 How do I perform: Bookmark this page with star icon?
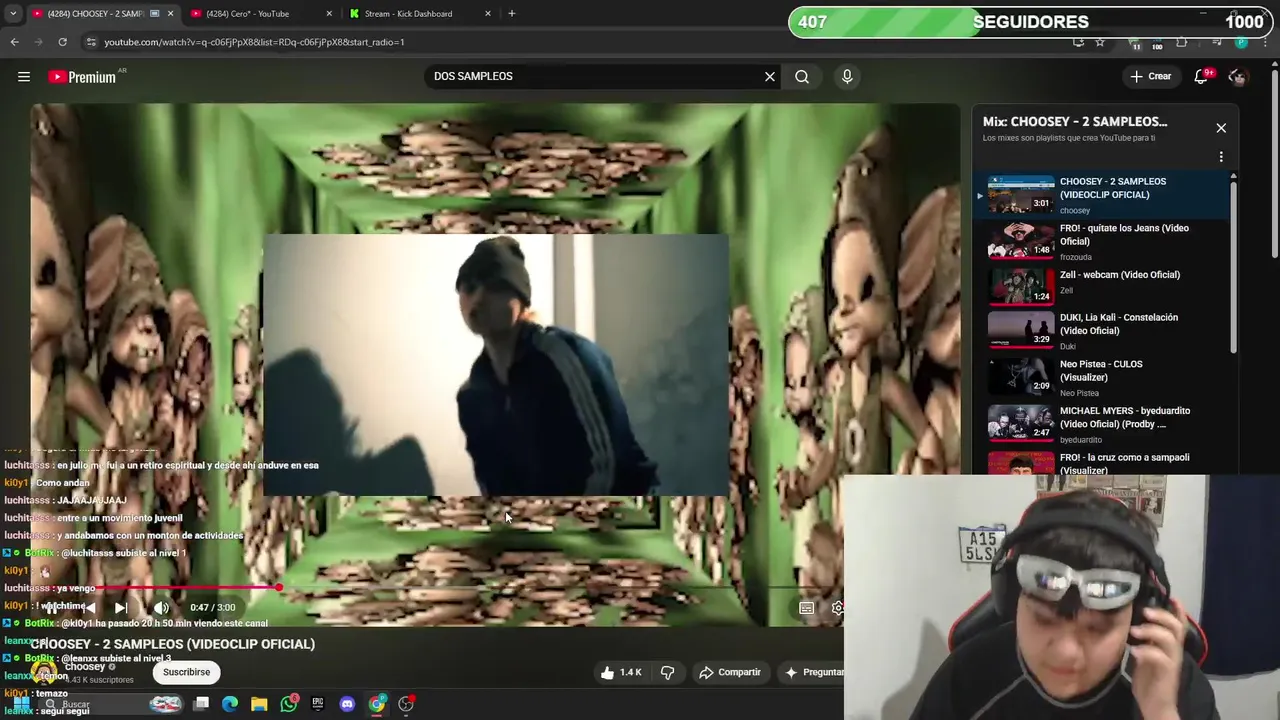[1100, 42]
